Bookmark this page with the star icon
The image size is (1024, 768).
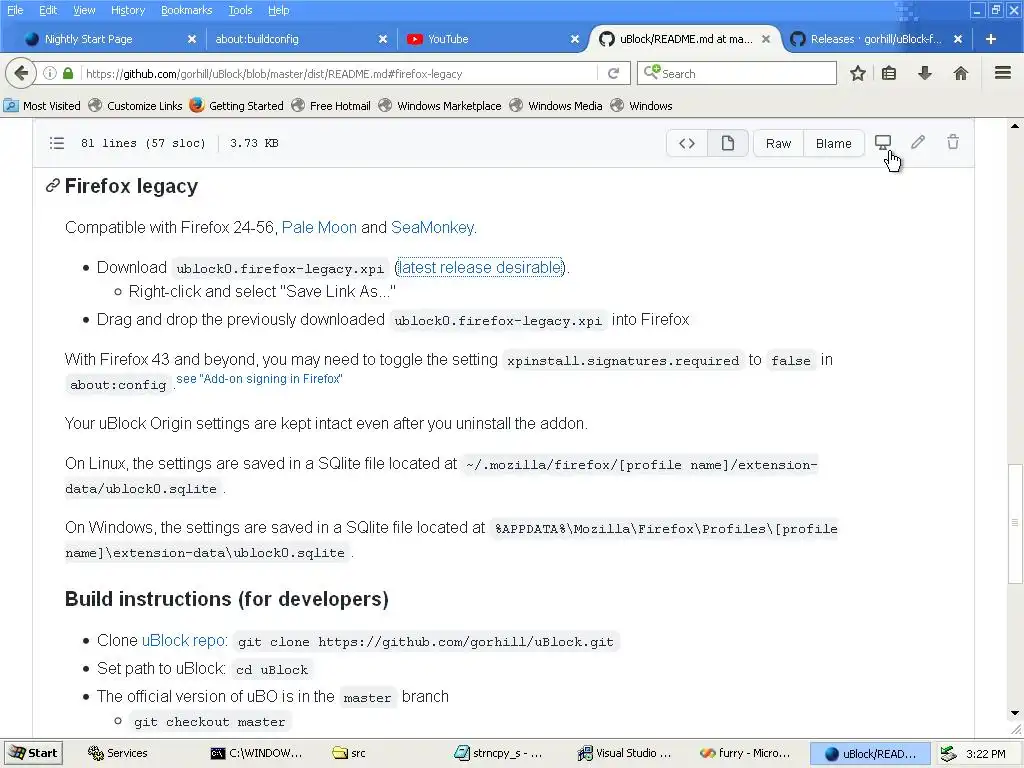(857, 73)
